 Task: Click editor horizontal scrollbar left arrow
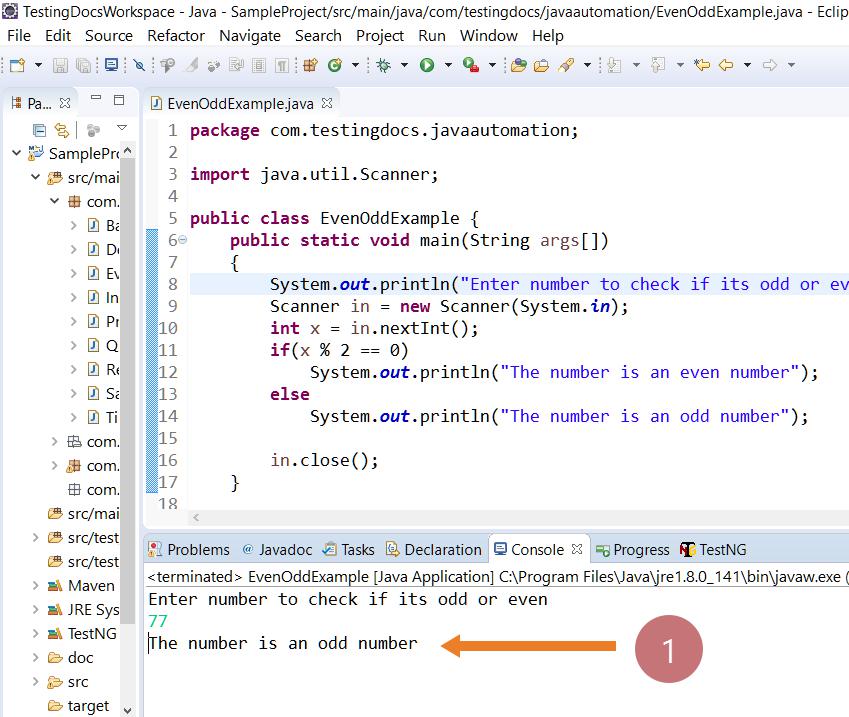pos(196,518)
